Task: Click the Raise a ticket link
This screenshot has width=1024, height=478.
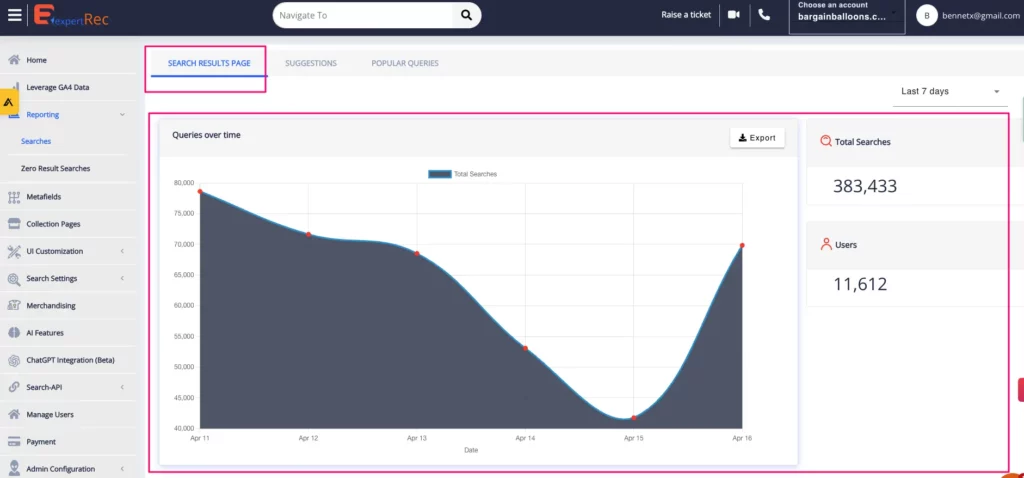Action: 686,15
